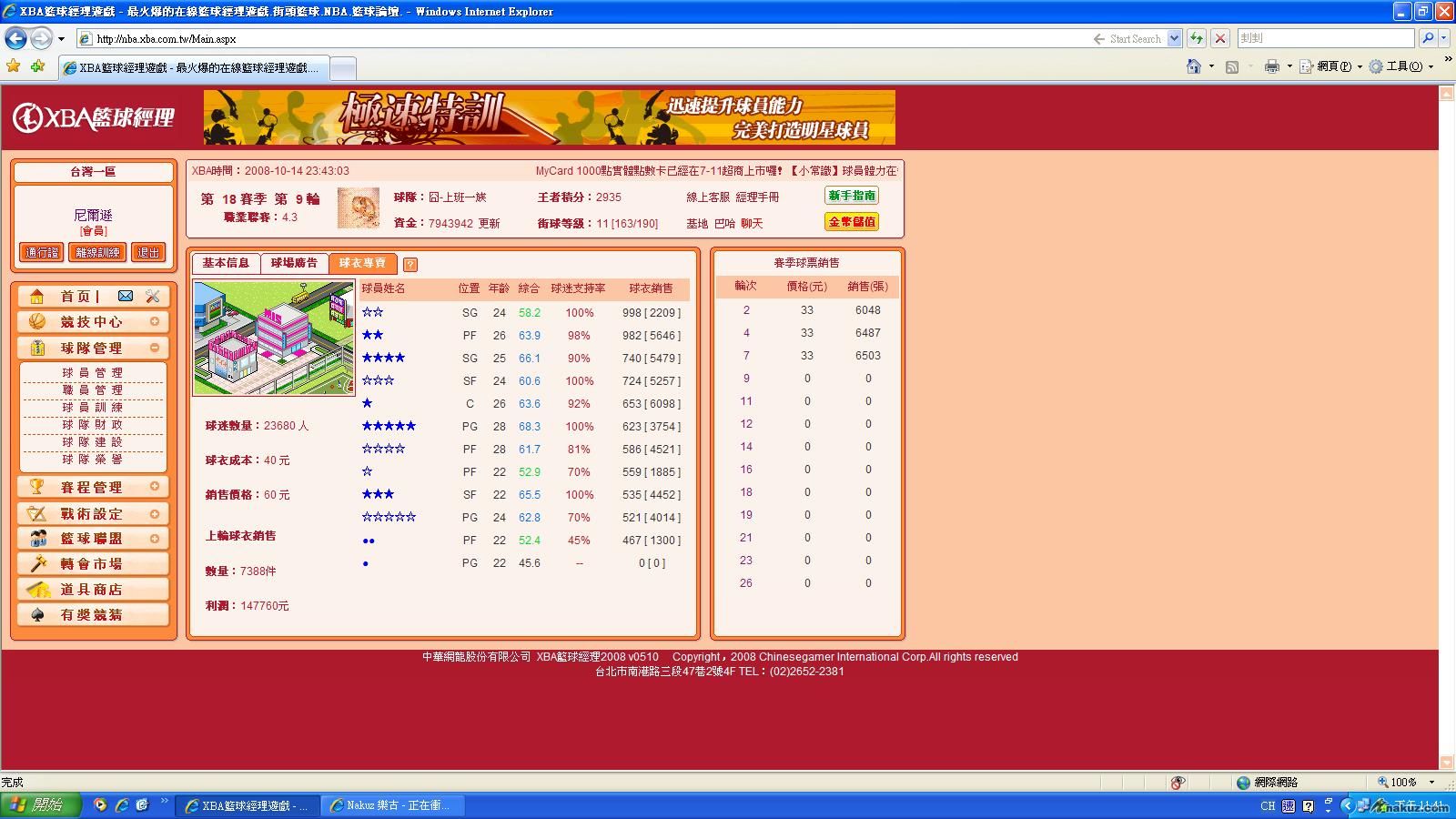Open the 工具 tools dropdown menu

pyautogui.click(x=1401, y=66)
